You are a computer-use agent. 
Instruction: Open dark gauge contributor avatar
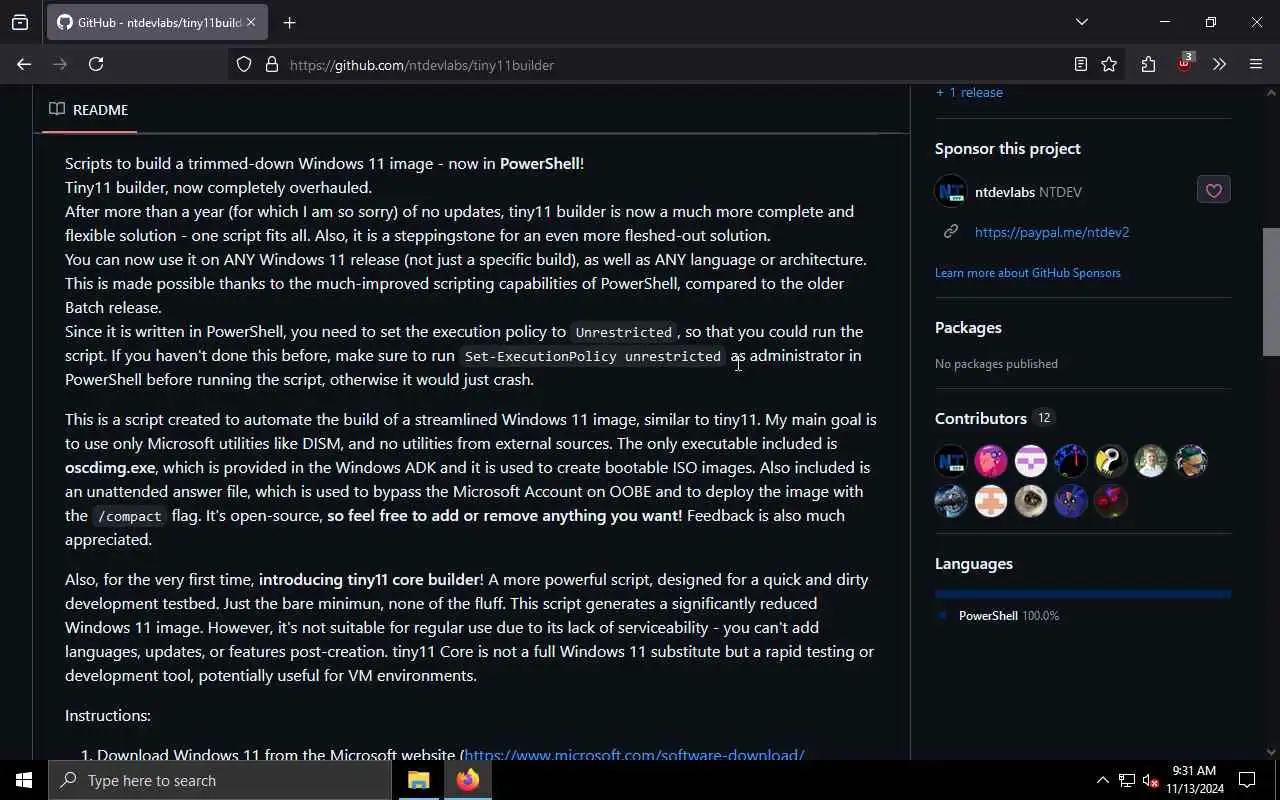1071,461
